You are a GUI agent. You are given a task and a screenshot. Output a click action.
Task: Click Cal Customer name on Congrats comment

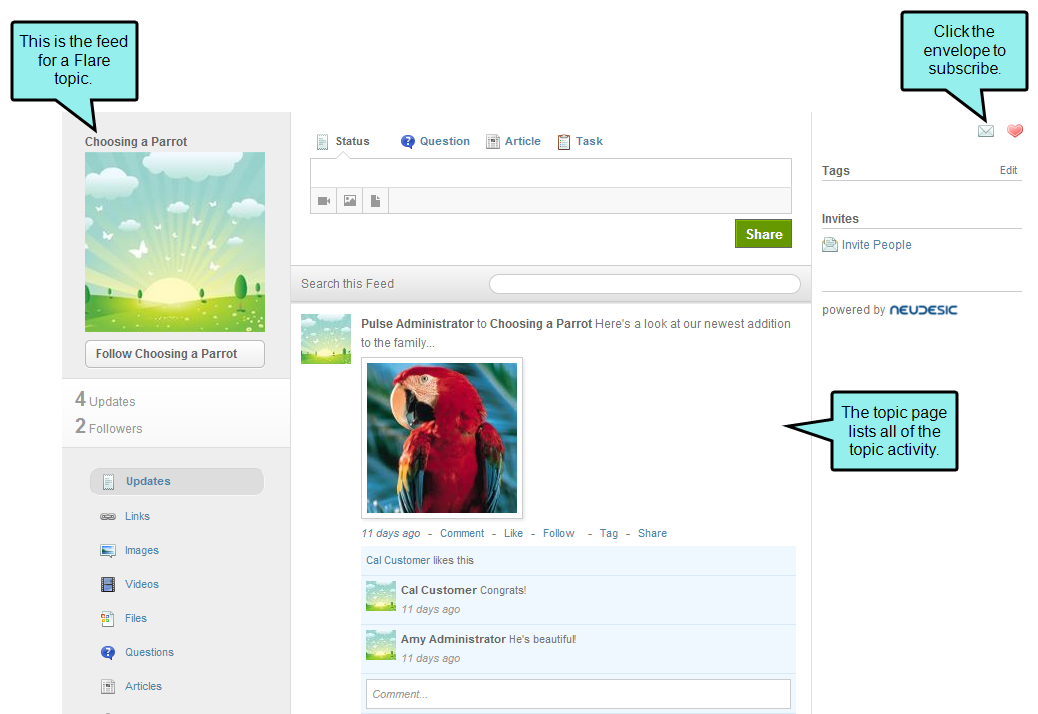[439, 590]
